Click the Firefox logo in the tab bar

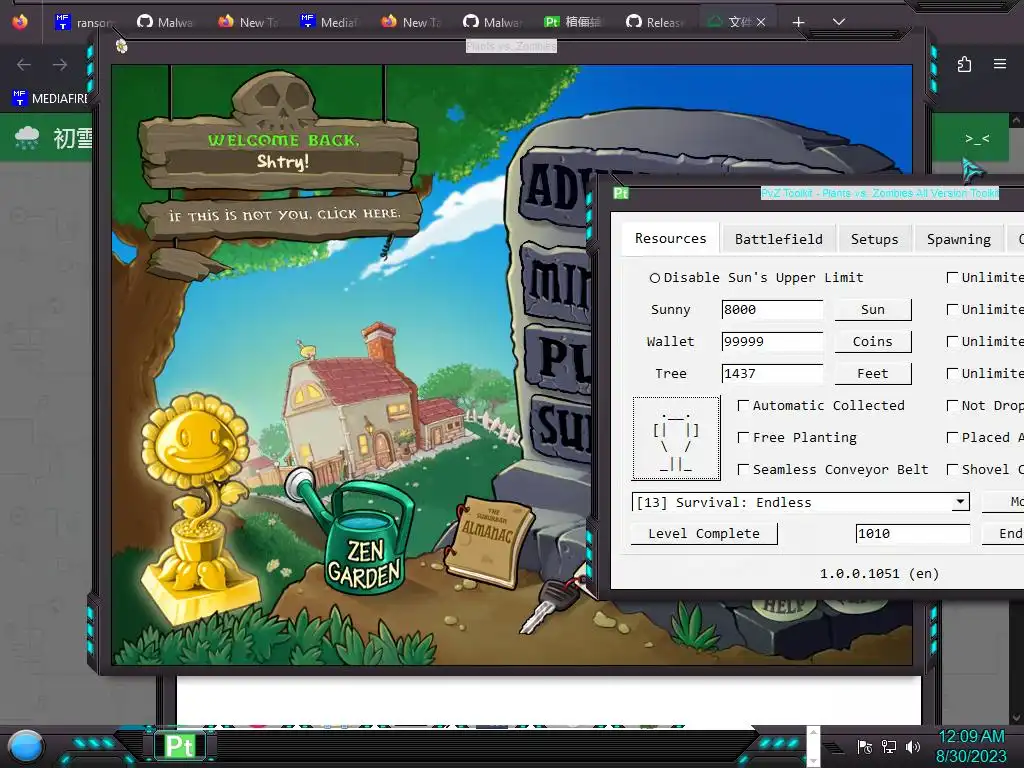(20, 22)
